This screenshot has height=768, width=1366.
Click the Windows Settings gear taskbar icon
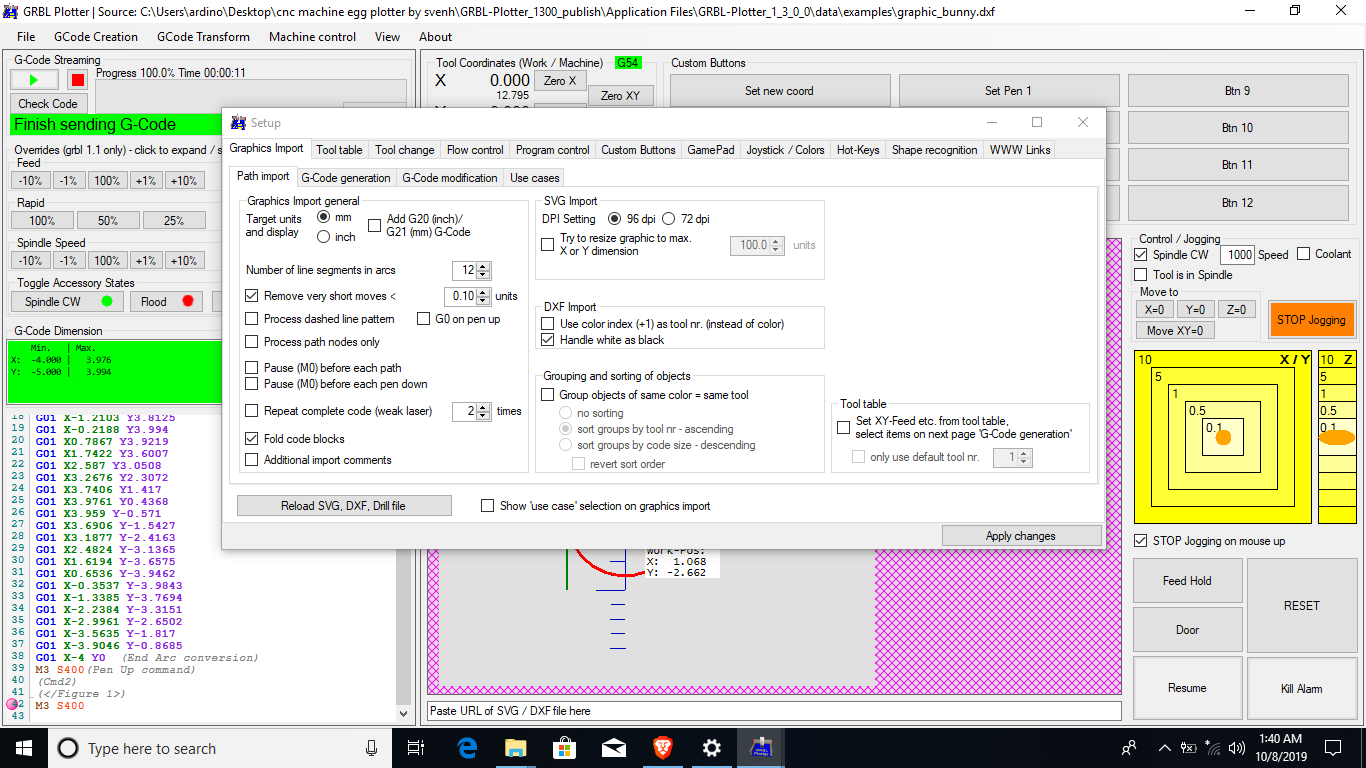(712, 748)
